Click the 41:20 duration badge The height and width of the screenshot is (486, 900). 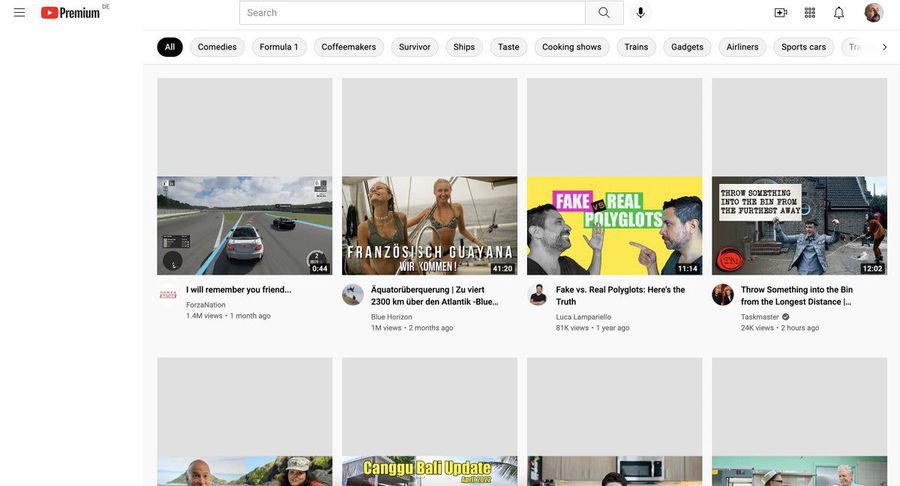502,269
